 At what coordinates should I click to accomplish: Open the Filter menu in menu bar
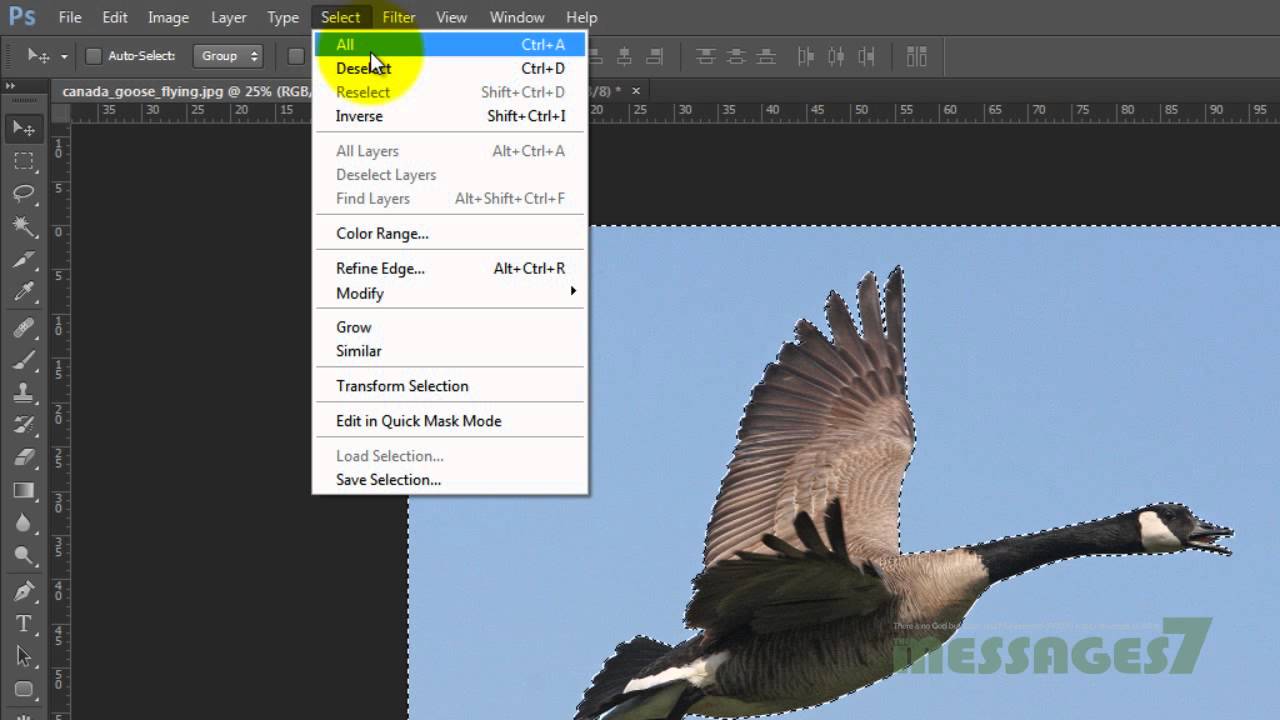click(398, 17)
